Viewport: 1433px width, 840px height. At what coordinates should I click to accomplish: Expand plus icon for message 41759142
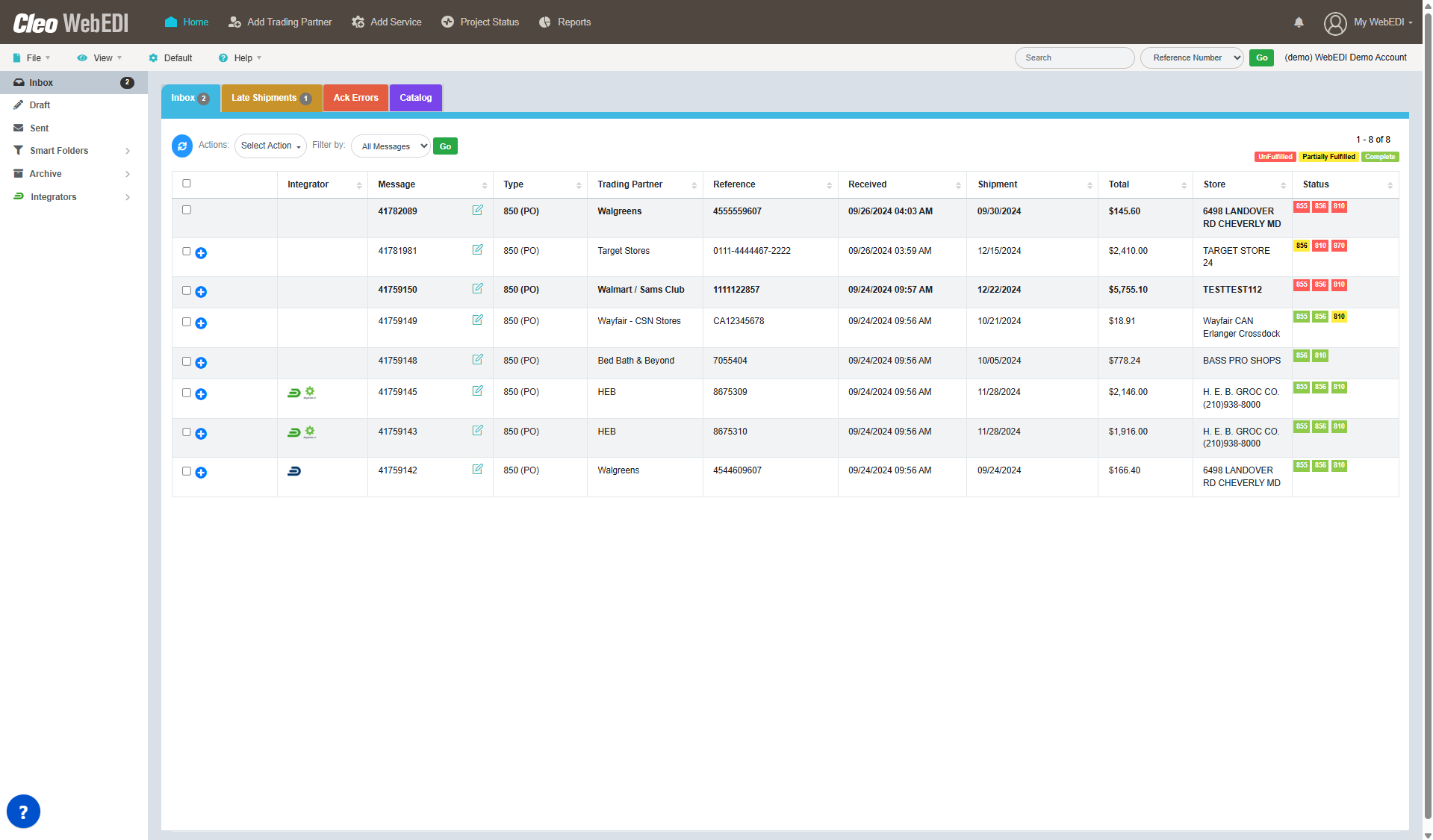[x=201, y=473]
